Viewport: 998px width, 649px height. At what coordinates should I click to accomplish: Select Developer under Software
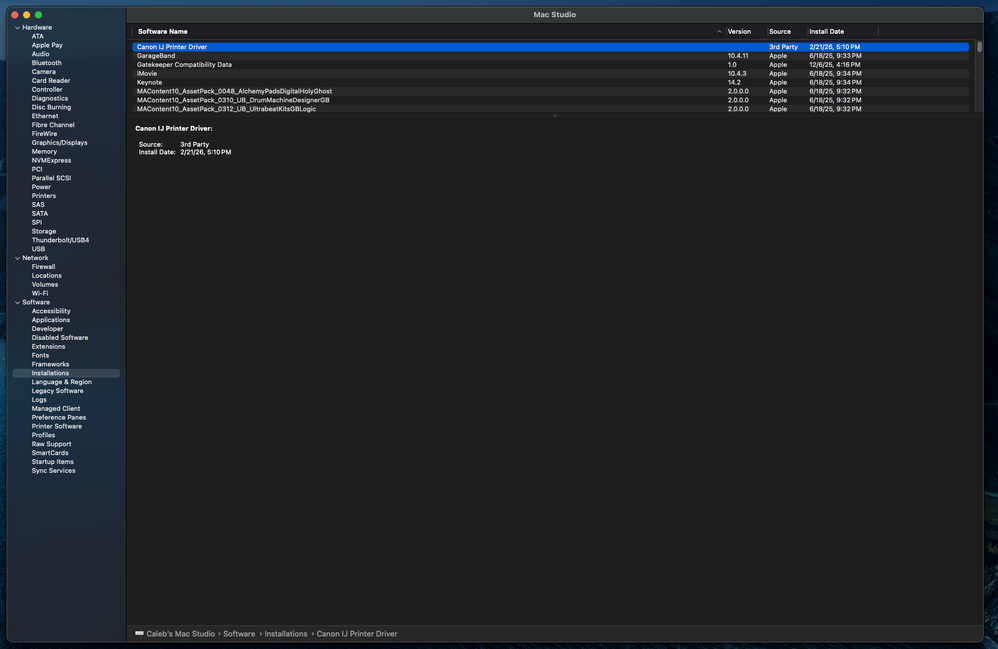[x=47, y=329]
